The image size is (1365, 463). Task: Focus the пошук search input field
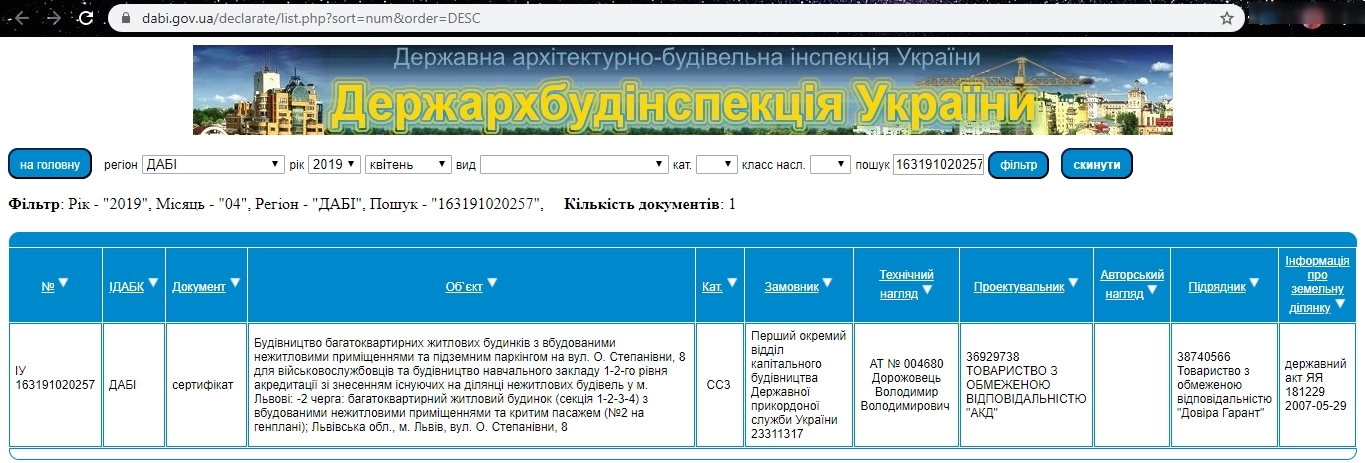(939, 164)
